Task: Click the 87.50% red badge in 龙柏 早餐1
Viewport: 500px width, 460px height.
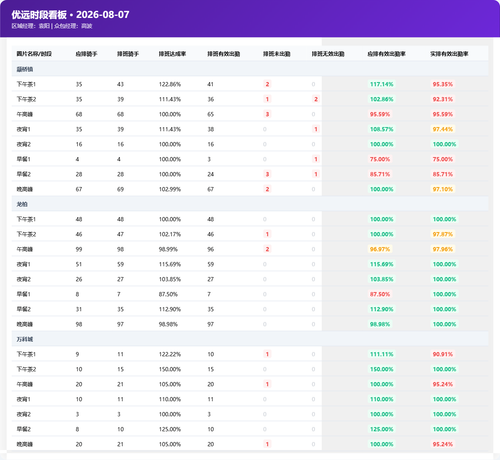Action: tap(380, 294)
